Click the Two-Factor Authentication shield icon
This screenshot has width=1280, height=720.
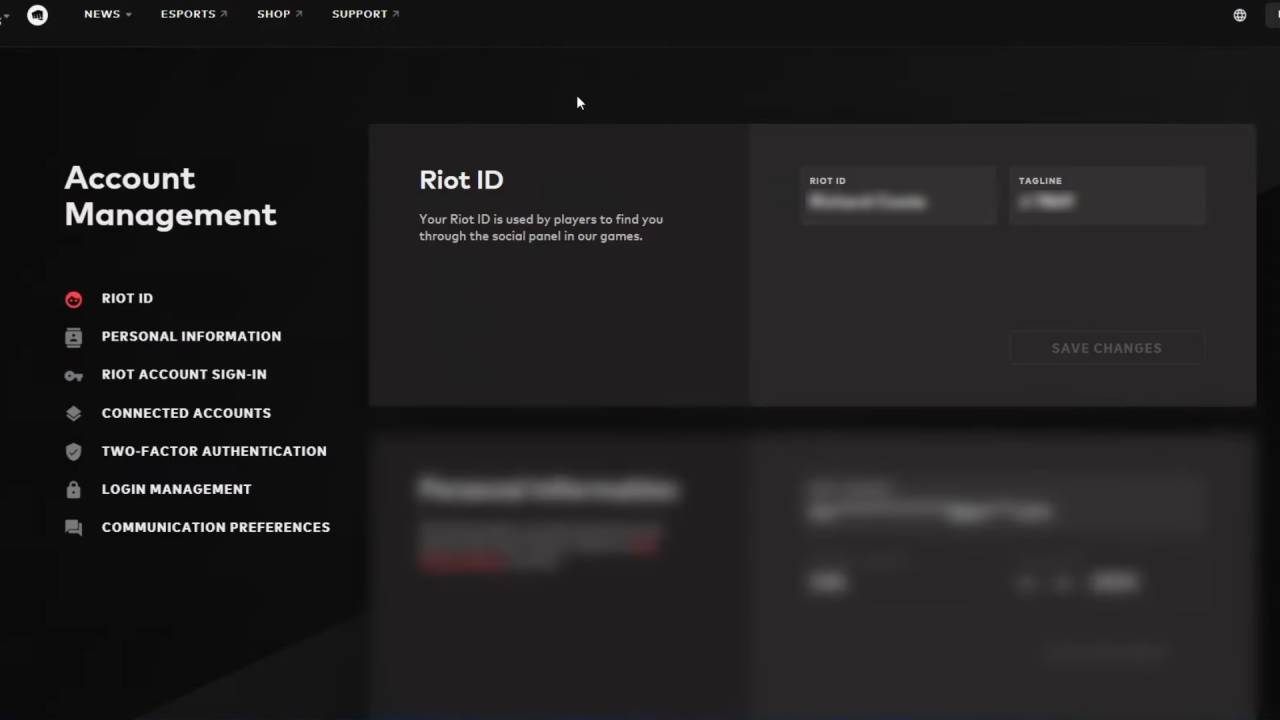73,451
